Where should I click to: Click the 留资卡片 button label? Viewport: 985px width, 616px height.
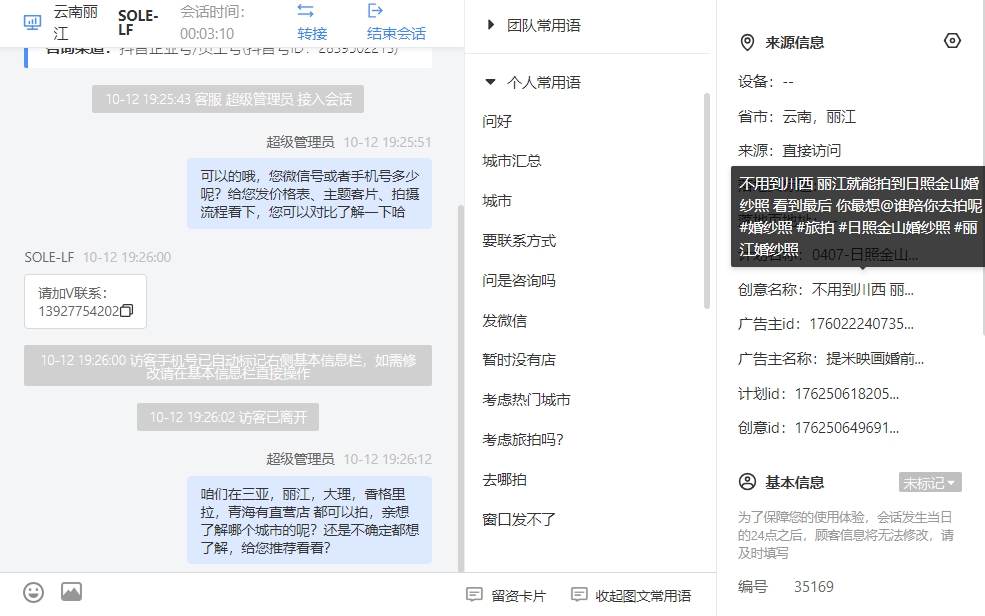(x=518, y=595)
